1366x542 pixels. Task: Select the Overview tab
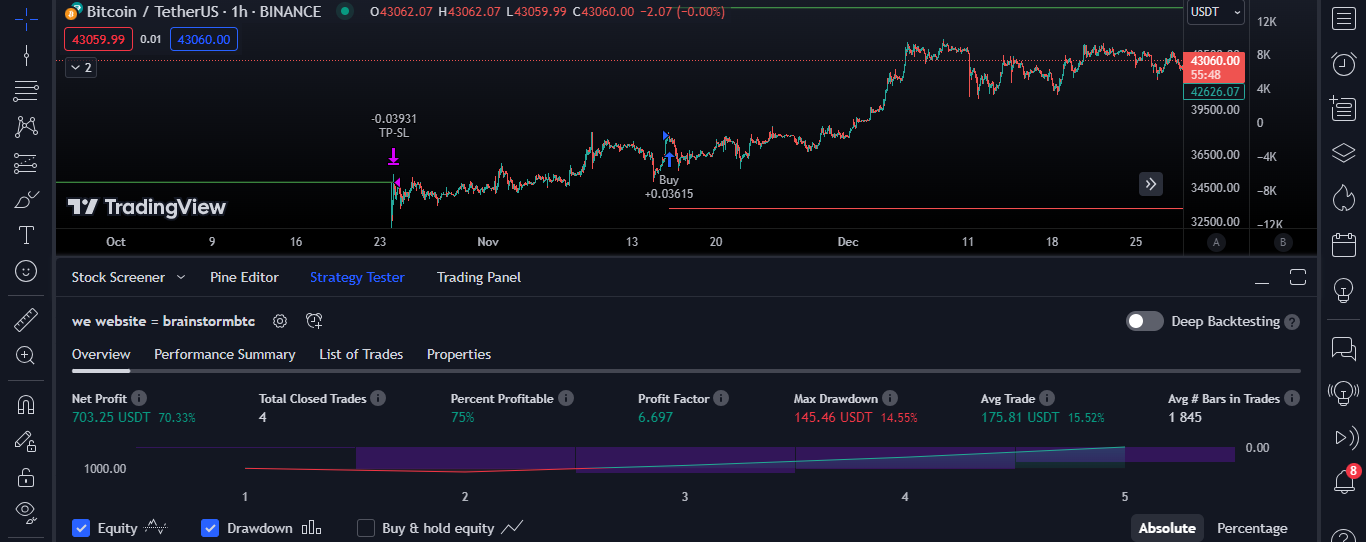[101, 354]
